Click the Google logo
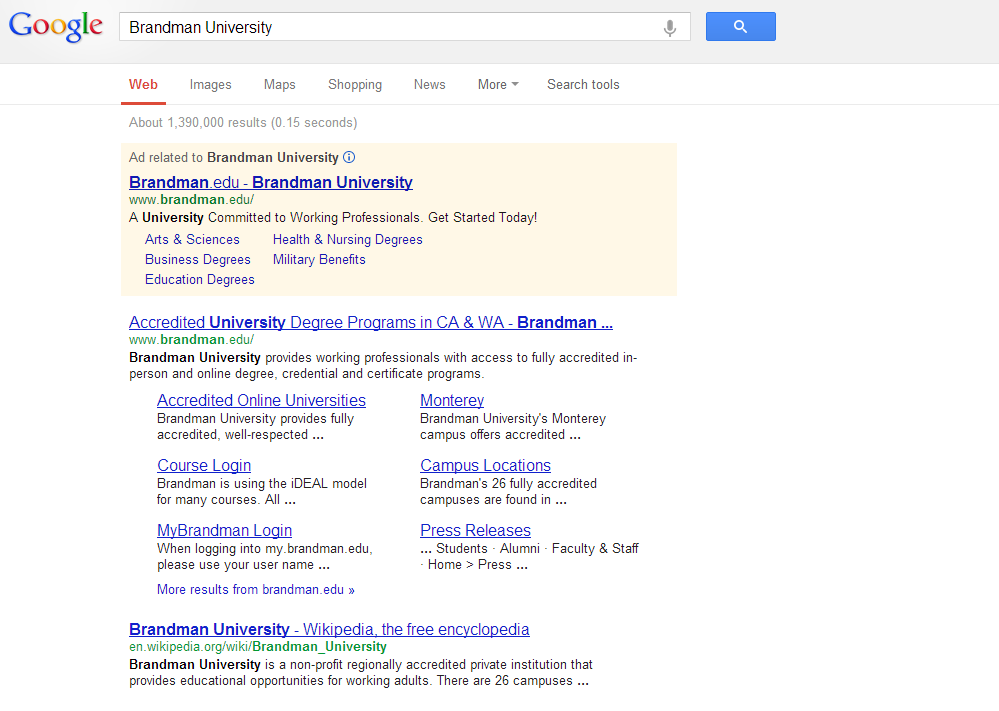999x711 pixels. [x=55, y=27]
